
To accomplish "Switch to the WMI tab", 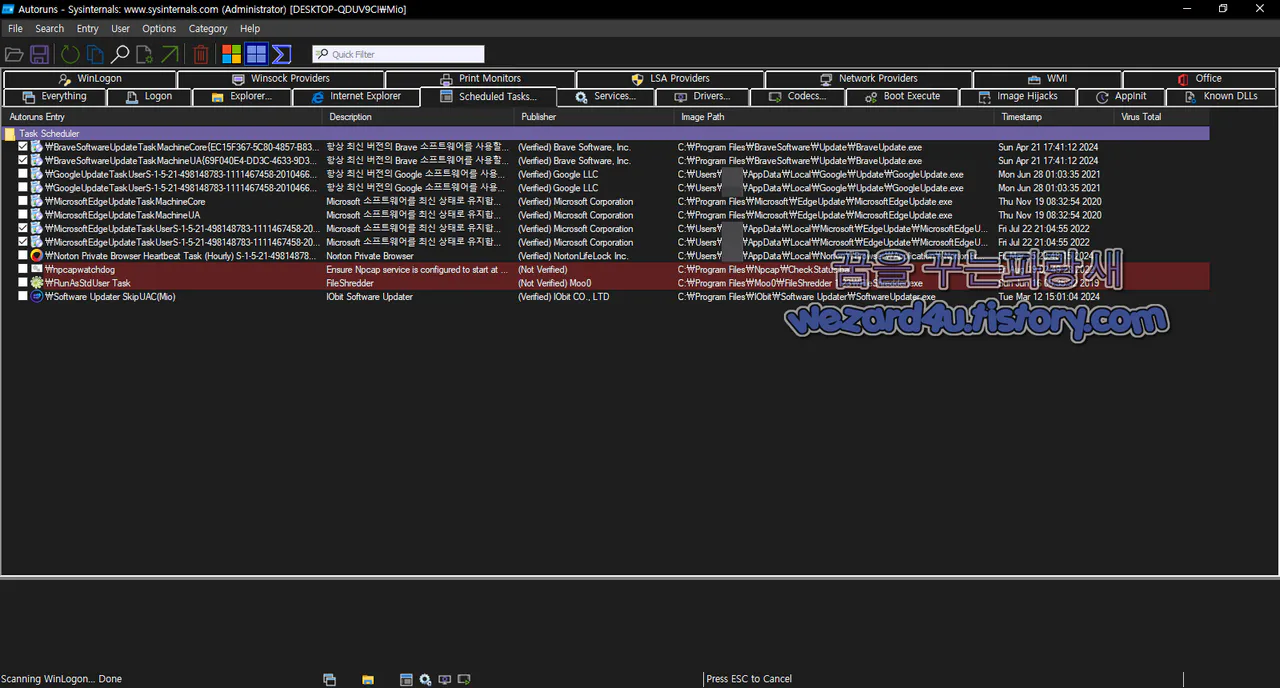I will [x=1047, y=79].
